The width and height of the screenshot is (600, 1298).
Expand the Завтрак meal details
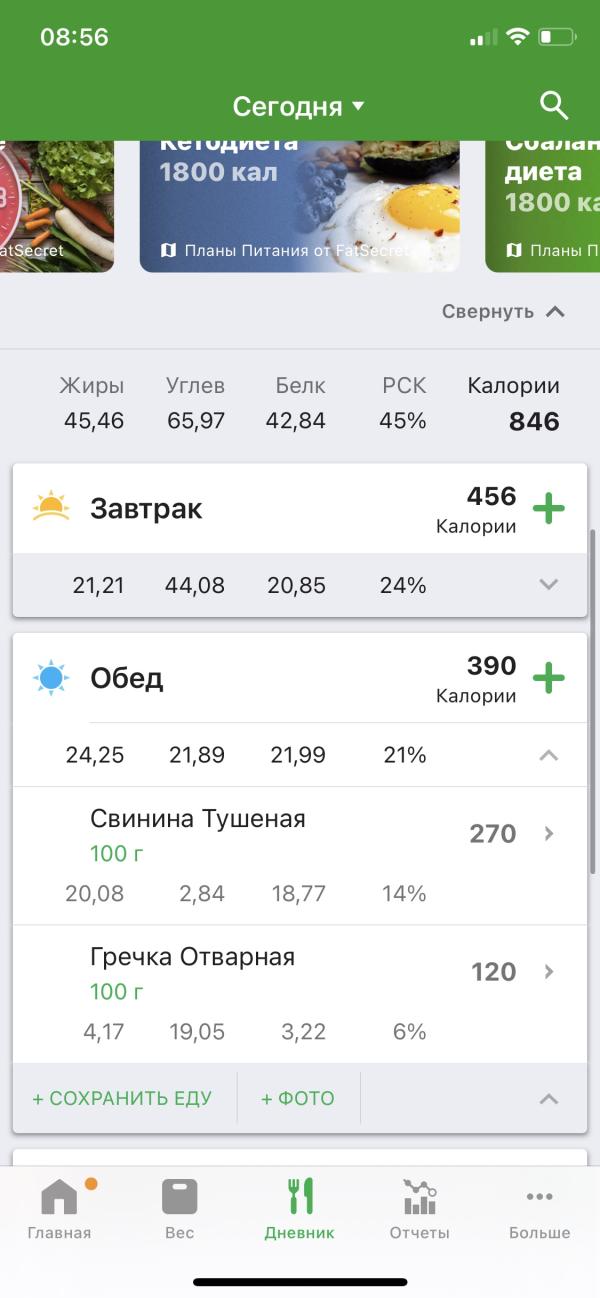(548, 585)
